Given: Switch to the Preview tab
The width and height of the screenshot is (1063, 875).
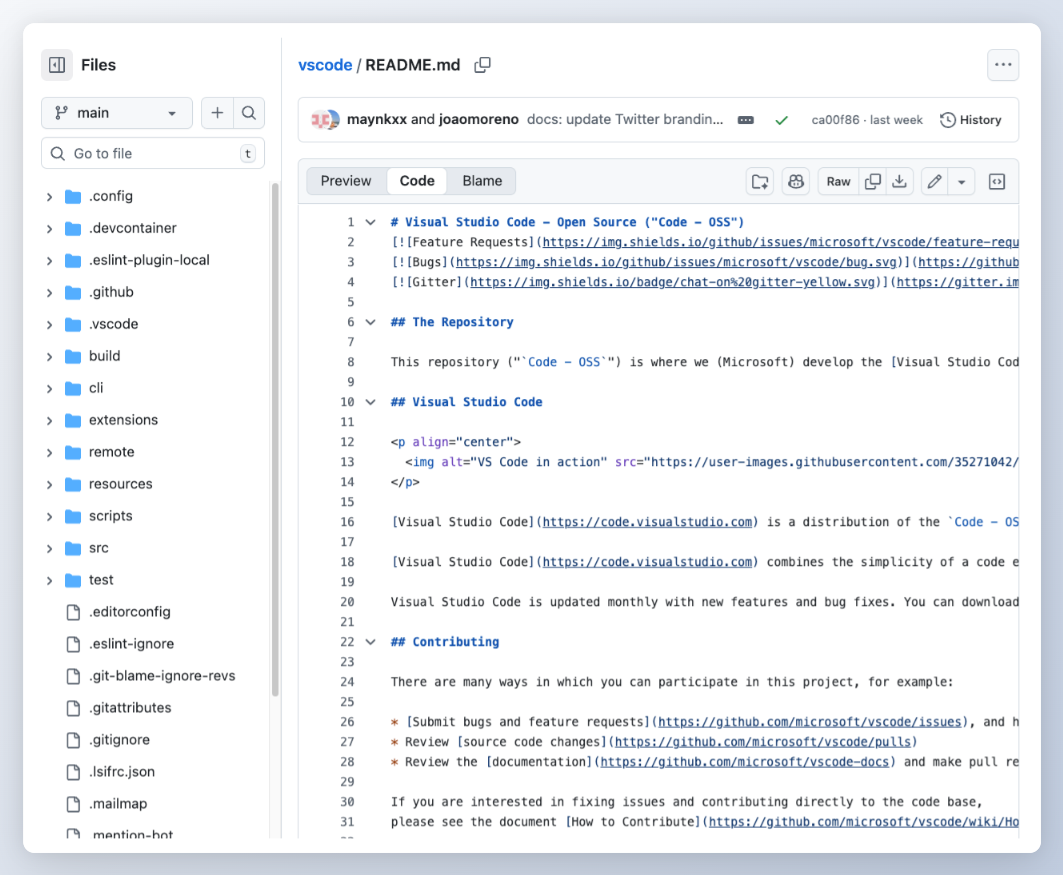Looking at the screenshot, I should (345, 181).
